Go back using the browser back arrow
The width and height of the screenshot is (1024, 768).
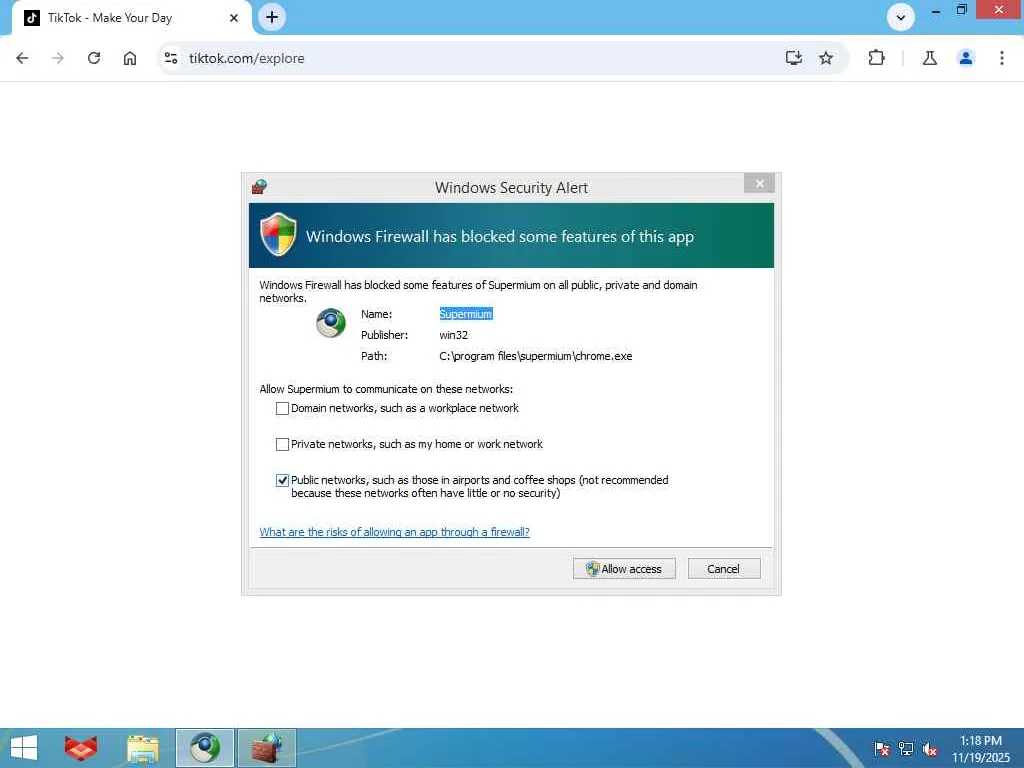tap(22, 58)
